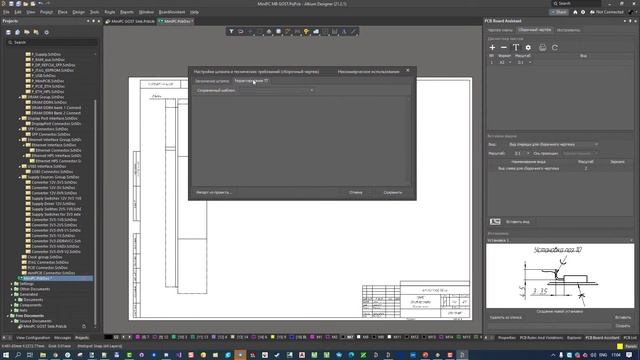The height and width of the screenshot is (360, 640).
Task: Click the printer icon in Board Assistant
Action: (542, 47)
